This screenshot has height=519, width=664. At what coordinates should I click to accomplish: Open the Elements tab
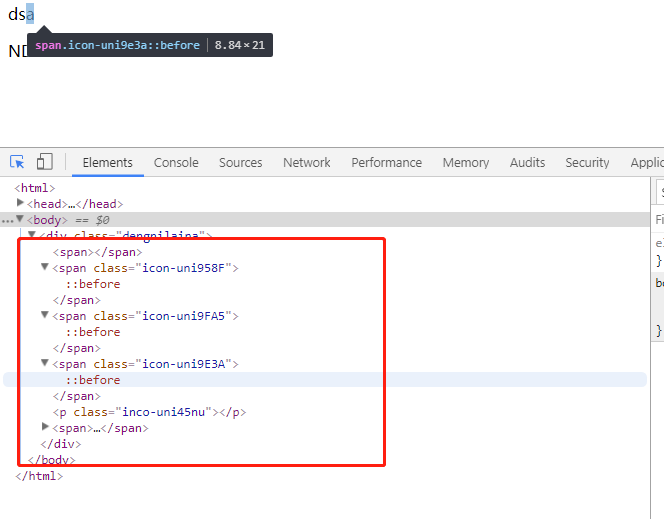pyautogui.click(x=108, y=163)
